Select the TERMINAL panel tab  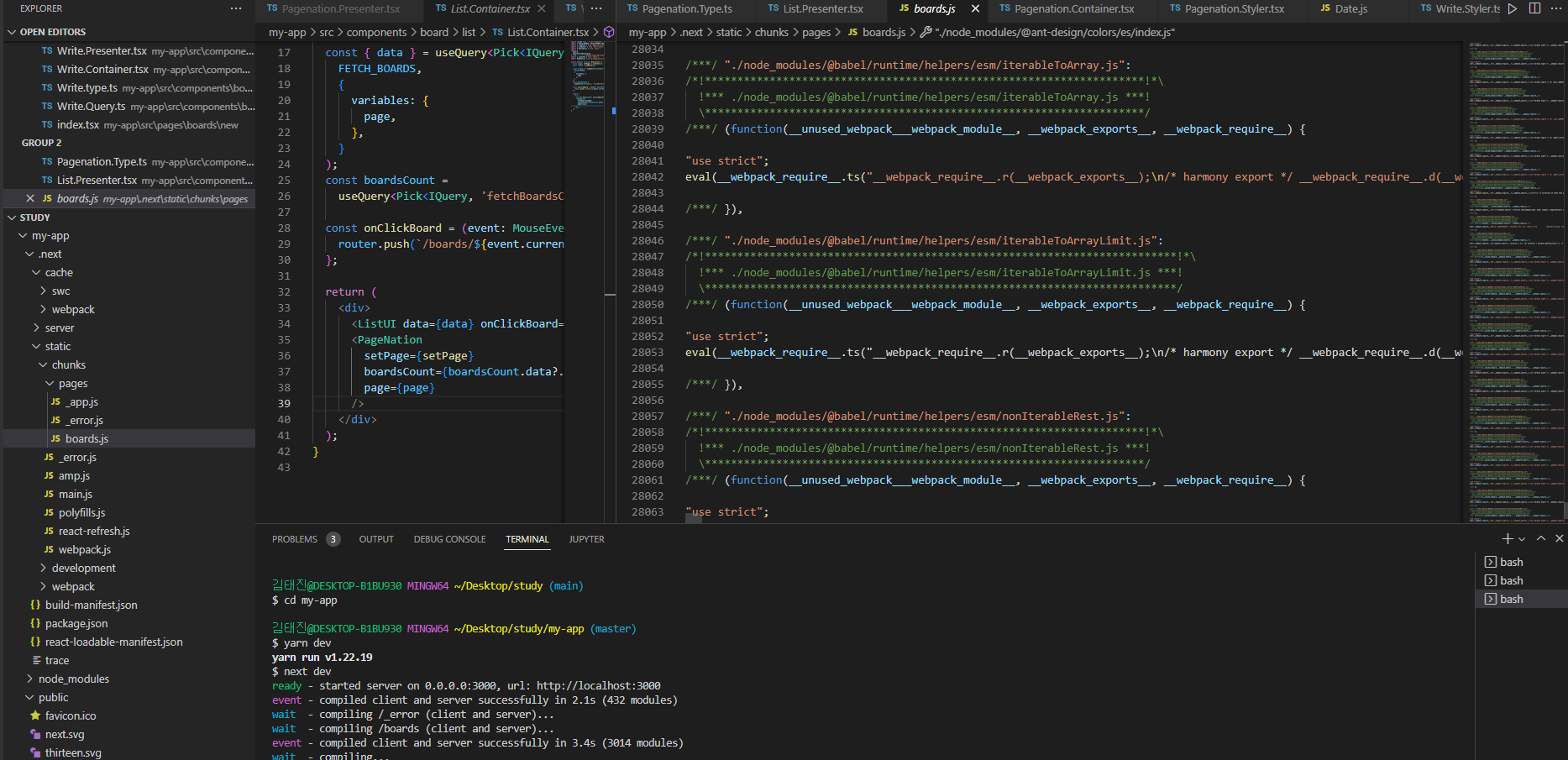tap(527, 539)
